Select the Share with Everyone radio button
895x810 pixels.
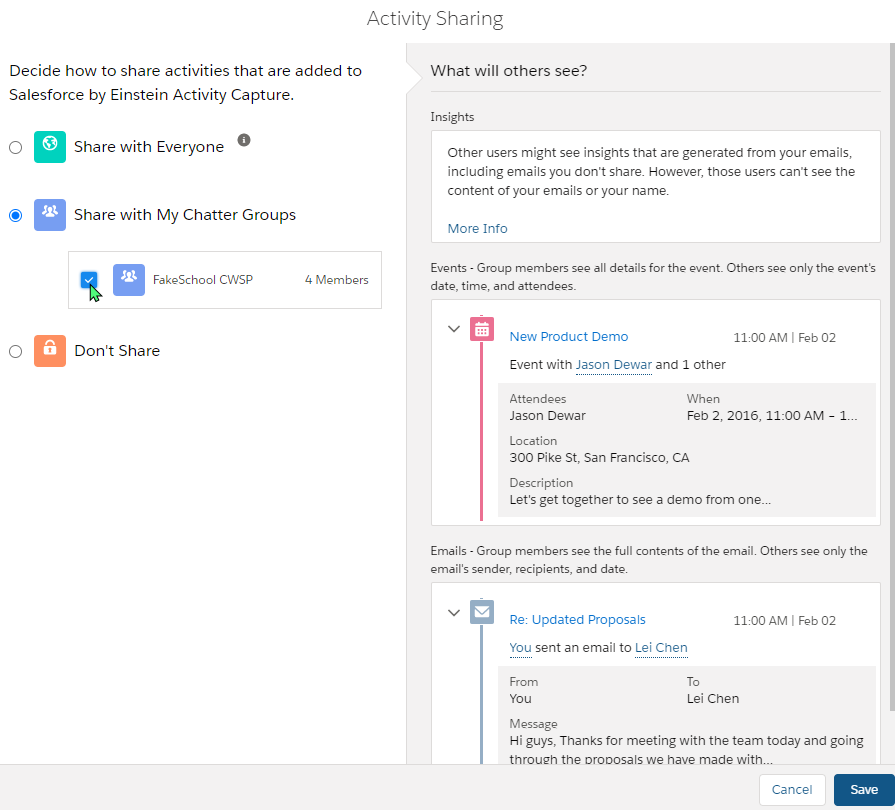pos(15,147)
